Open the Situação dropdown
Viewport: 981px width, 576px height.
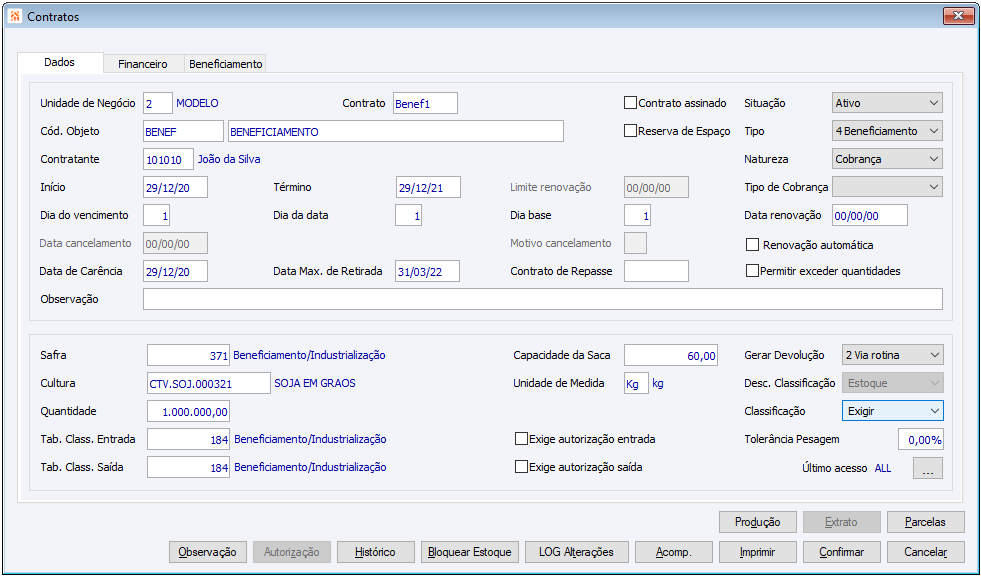(x=887, y=103)
